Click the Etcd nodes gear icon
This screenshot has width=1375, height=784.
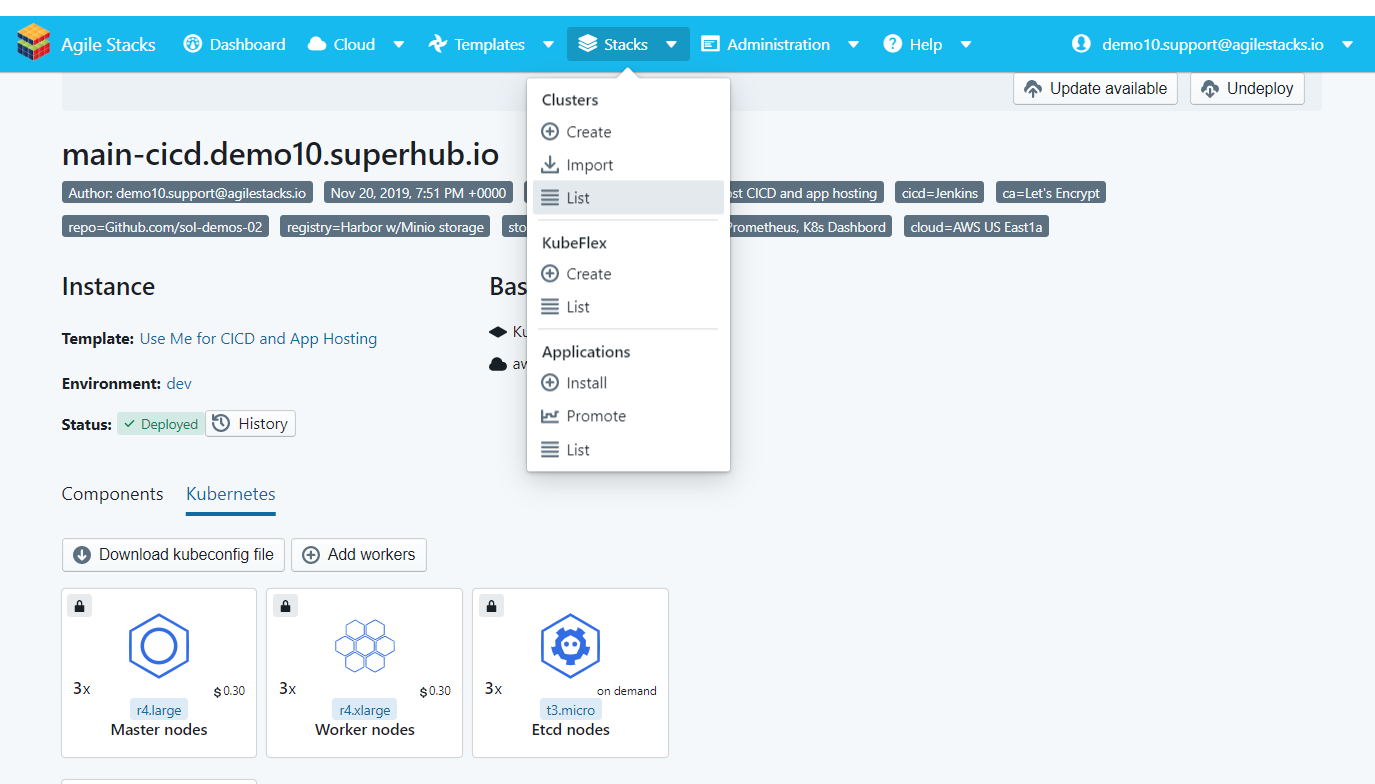click(570, 646)
